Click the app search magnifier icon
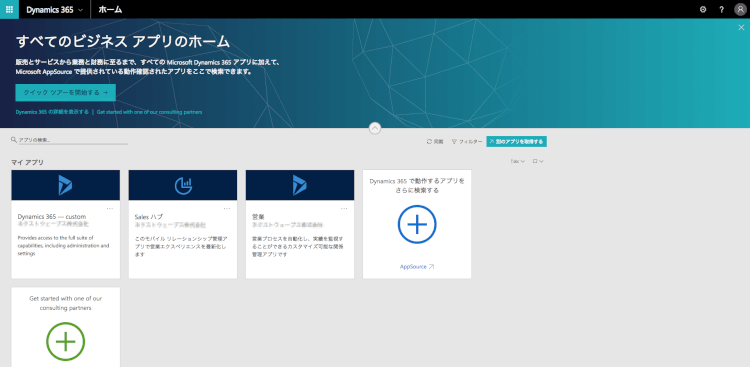Viewport: 750px width, 367px height. (x=14, y=140)
